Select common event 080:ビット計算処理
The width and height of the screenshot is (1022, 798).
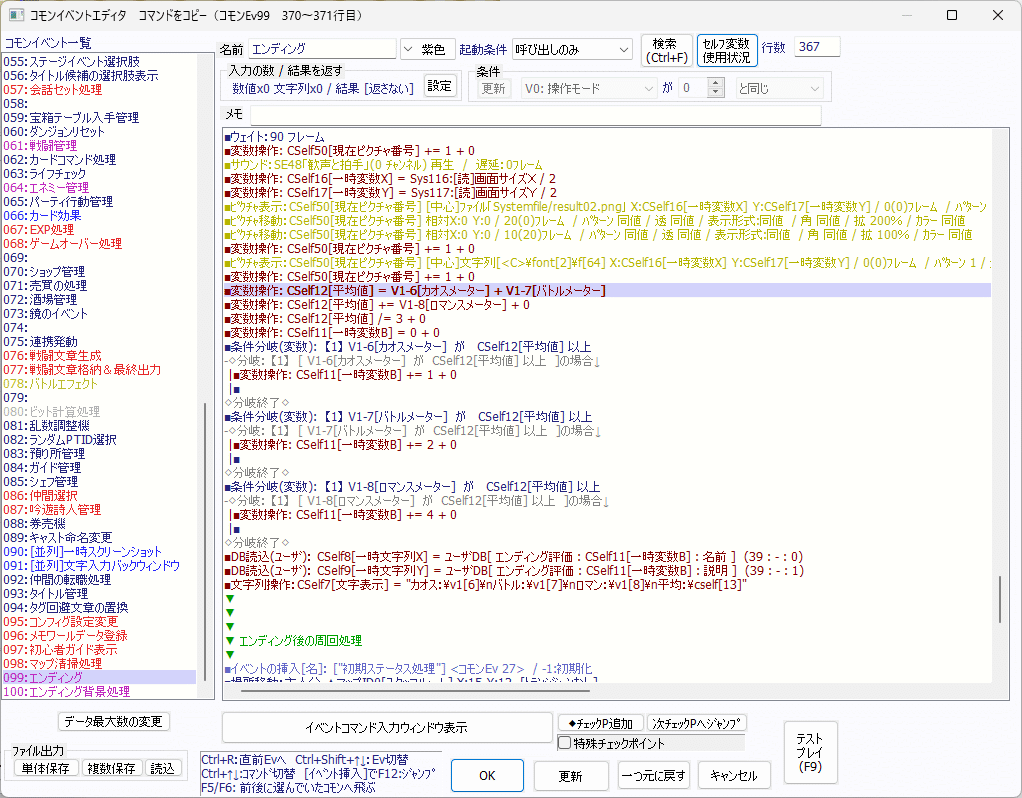pos(99,412)
